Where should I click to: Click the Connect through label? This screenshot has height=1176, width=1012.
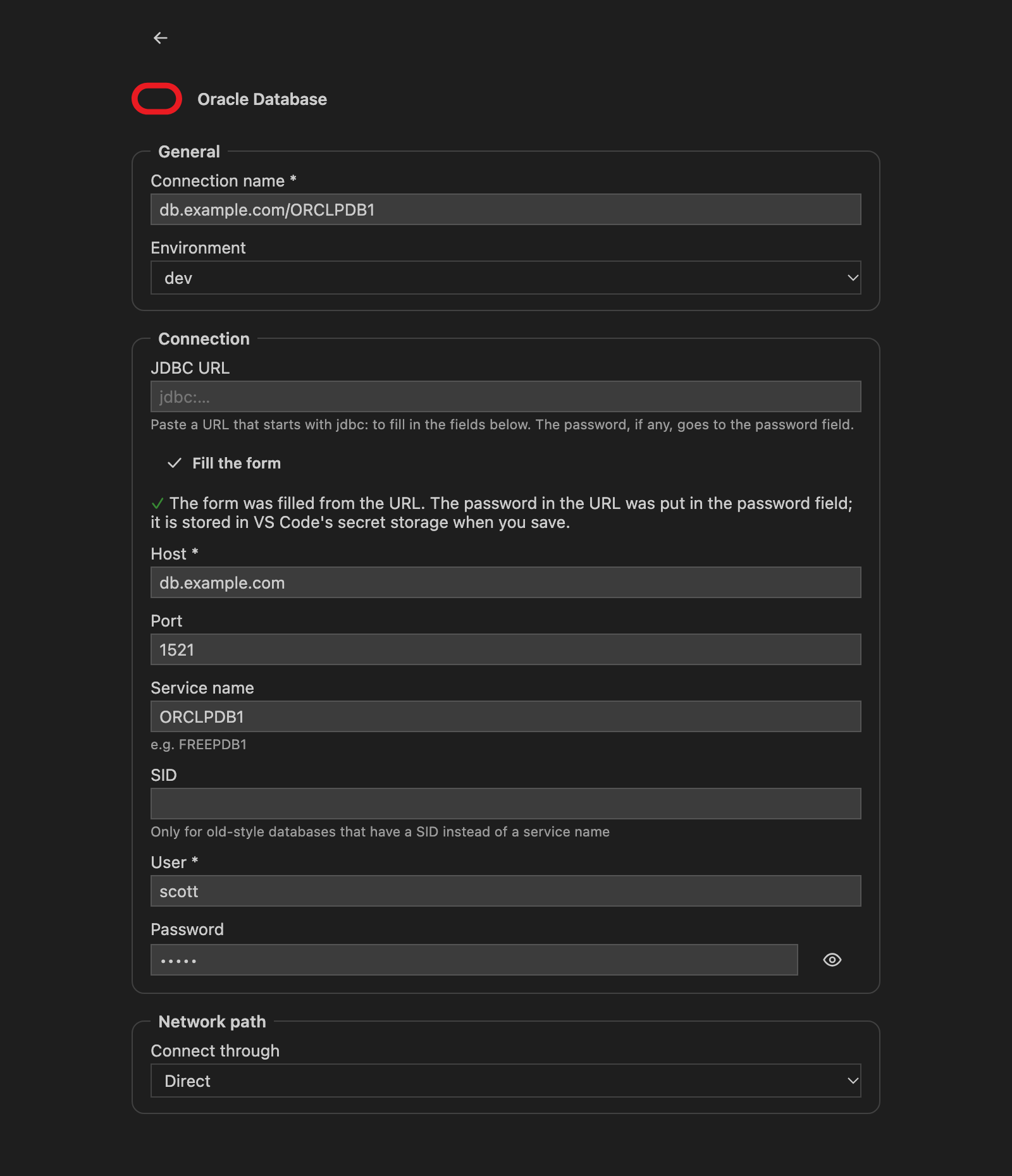(x=215, y=1051)
